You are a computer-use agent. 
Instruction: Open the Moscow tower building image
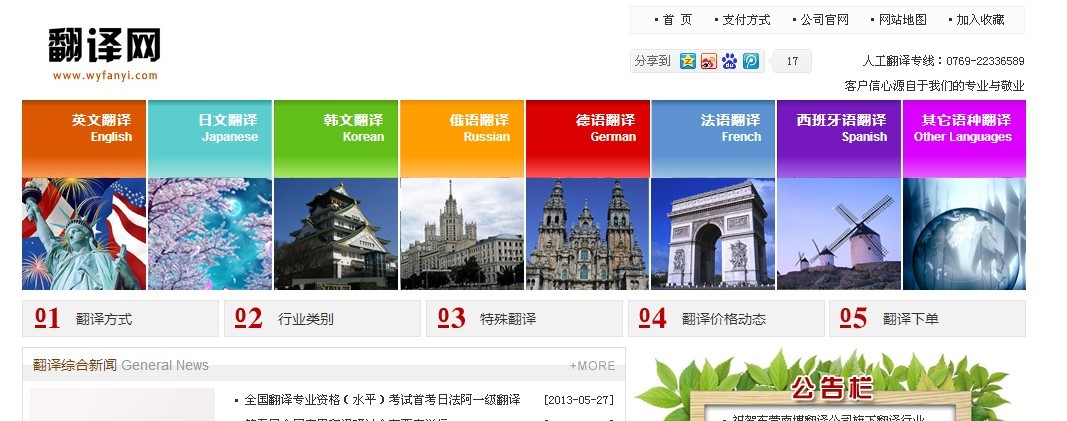462,234
